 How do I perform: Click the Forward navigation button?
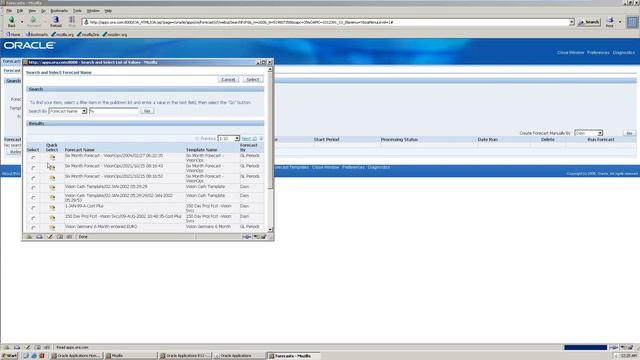point(33,21)
